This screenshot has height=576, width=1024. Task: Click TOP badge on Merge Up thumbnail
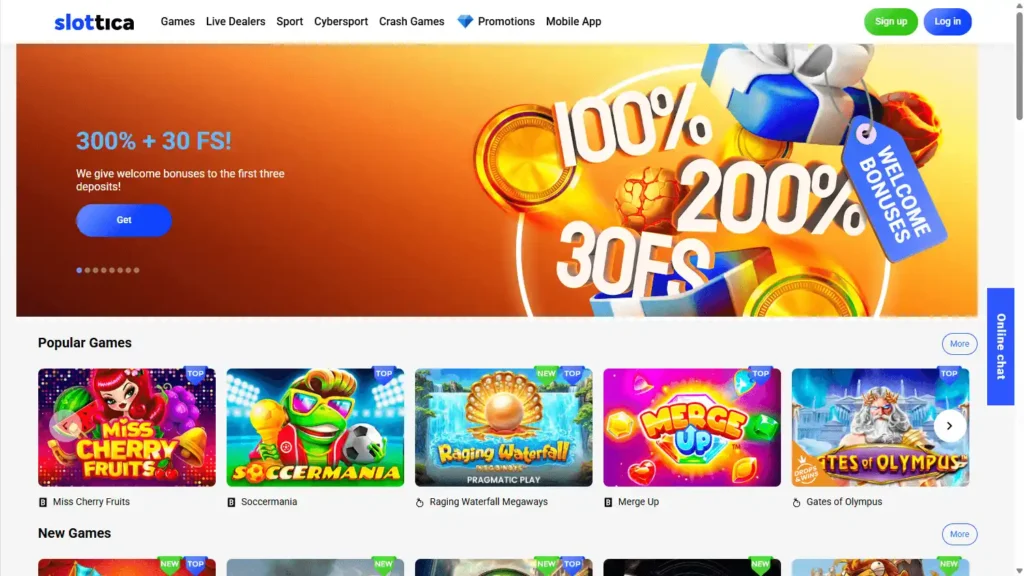(760, 374)
